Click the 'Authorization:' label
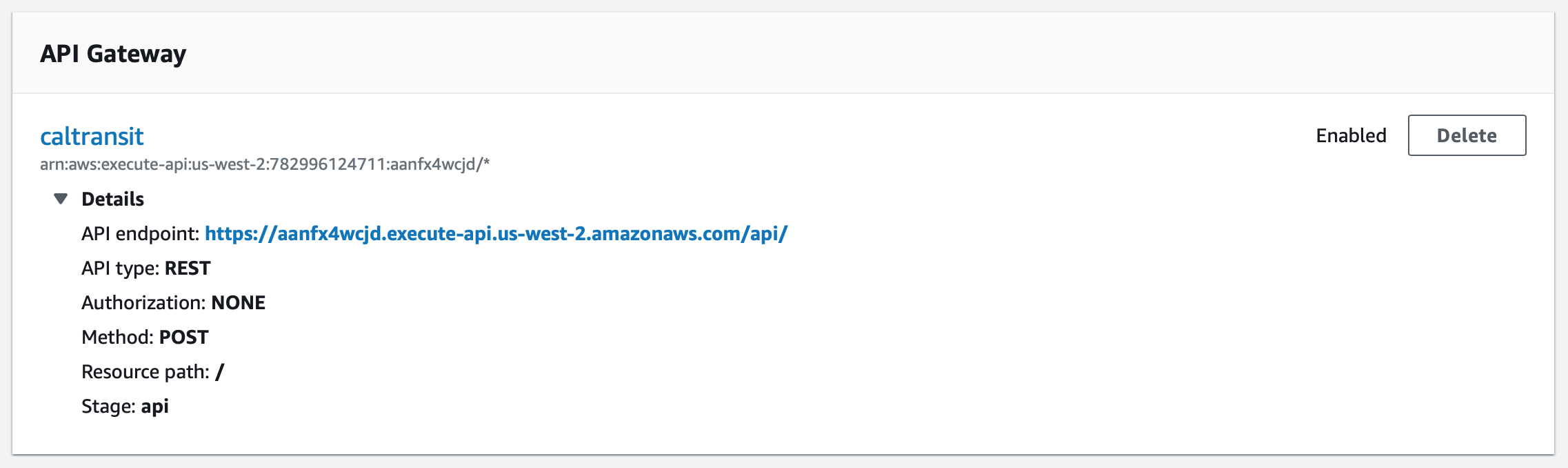Screen dimensions: 1568x468 (144, 302)
